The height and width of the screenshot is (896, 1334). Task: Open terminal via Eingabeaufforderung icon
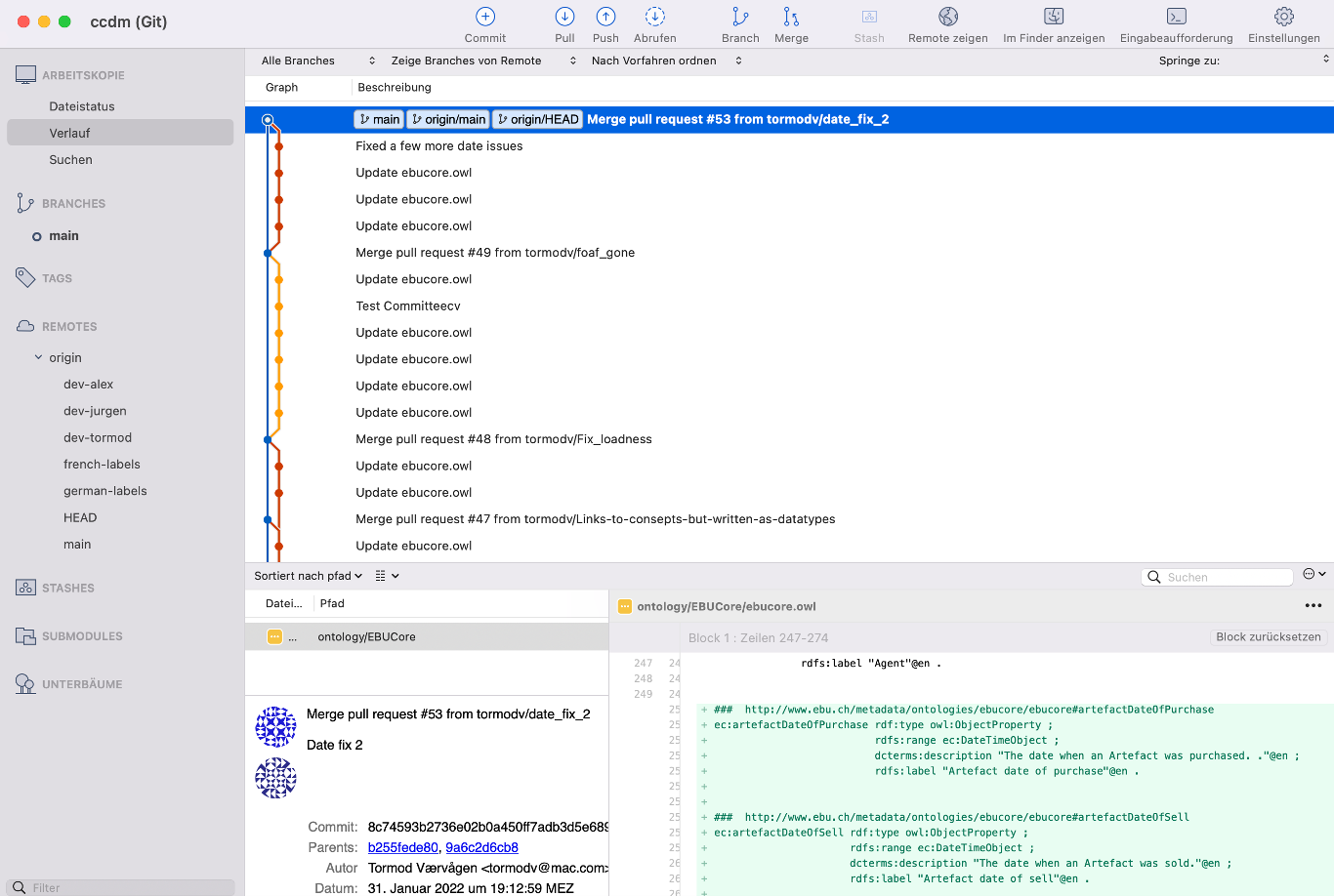1176,17
